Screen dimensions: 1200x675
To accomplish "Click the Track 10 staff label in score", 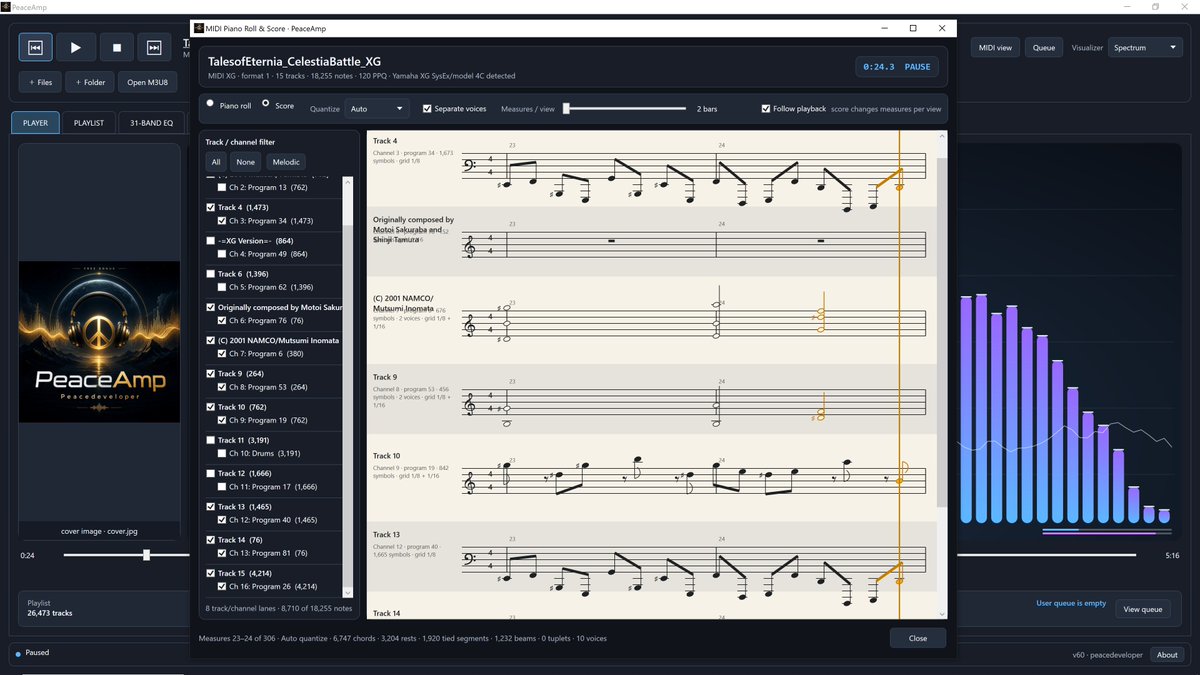I will 386,456.
